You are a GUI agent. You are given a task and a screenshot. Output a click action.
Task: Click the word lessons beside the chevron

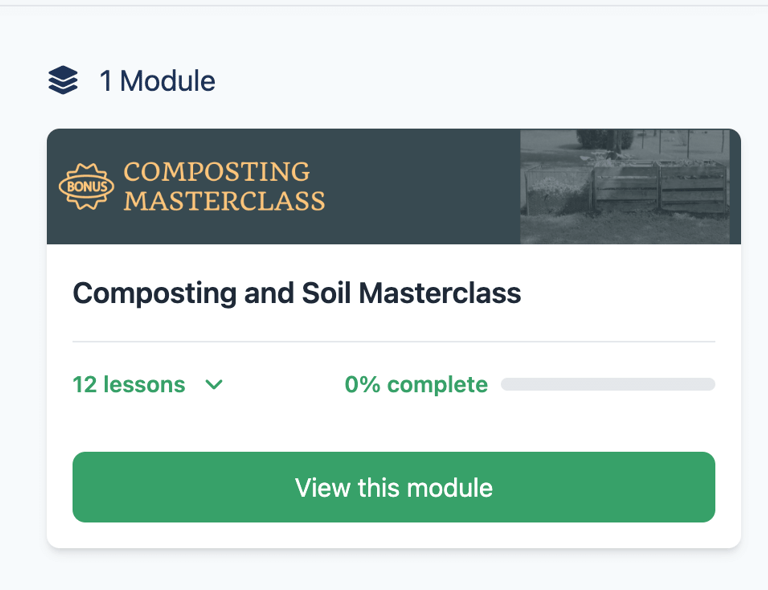point(144,385)
